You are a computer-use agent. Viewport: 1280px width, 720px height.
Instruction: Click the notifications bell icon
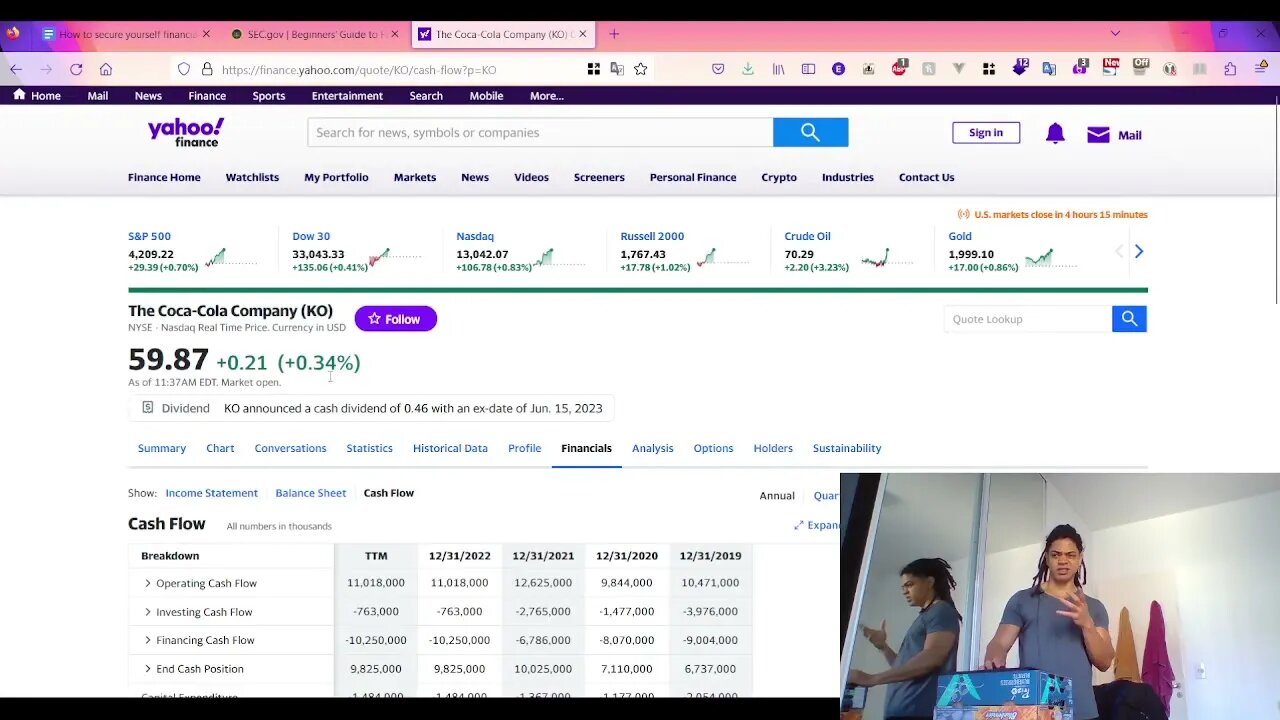[1055, 133]
